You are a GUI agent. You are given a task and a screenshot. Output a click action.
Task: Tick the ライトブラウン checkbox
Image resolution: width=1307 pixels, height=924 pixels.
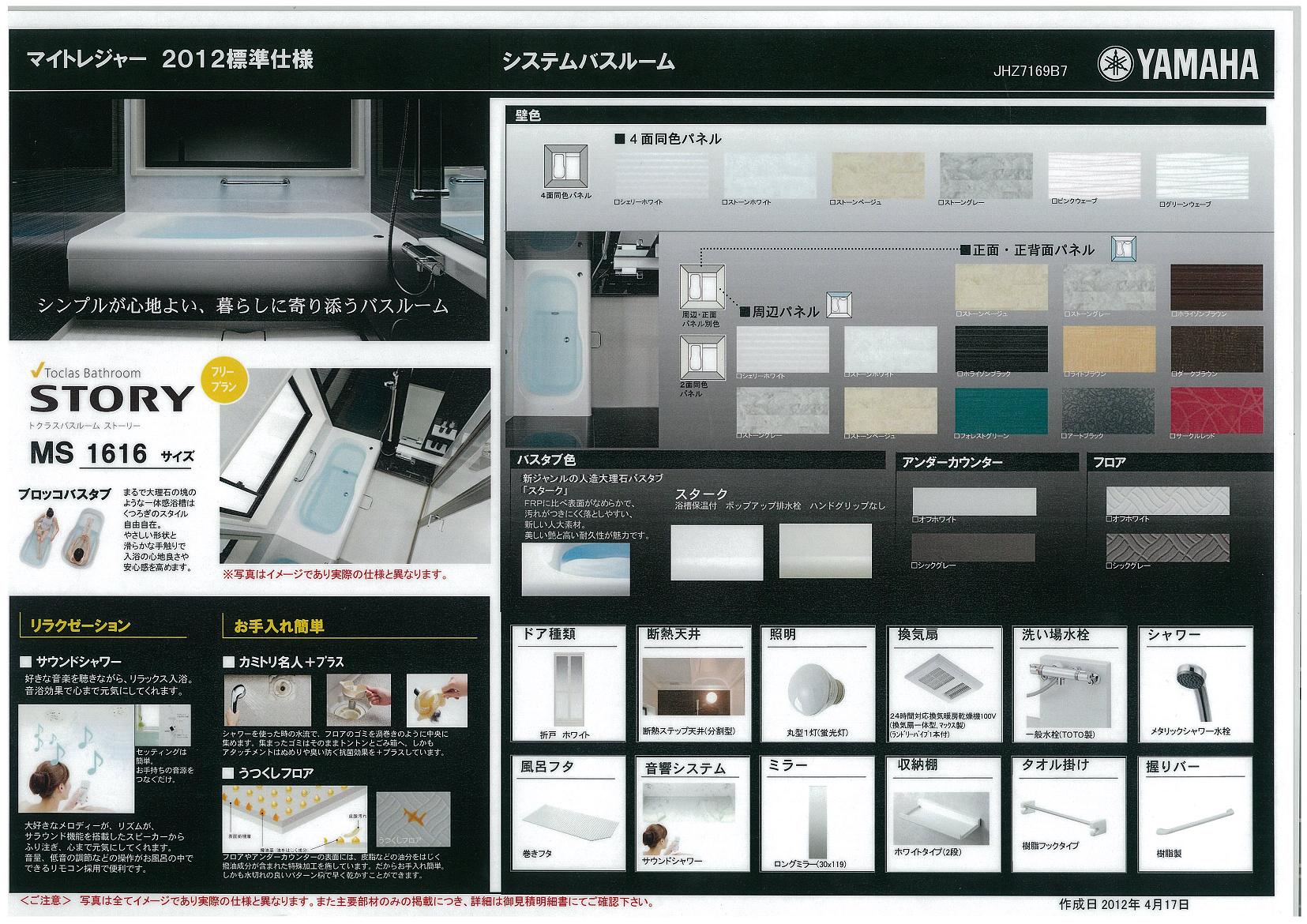pos(1067,374)
